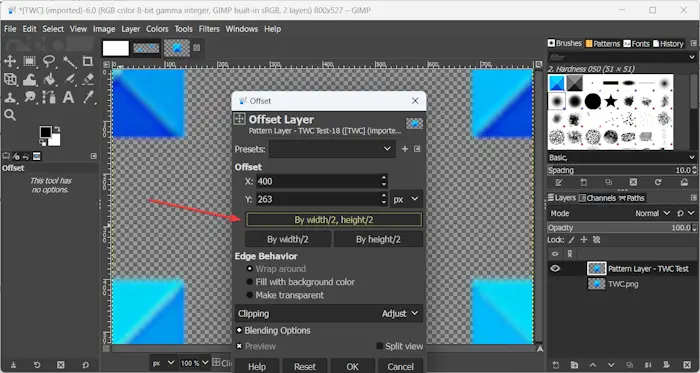Open brushes filter dropdown arrow
Screen dimensions: 700x373
coord(692,58)
